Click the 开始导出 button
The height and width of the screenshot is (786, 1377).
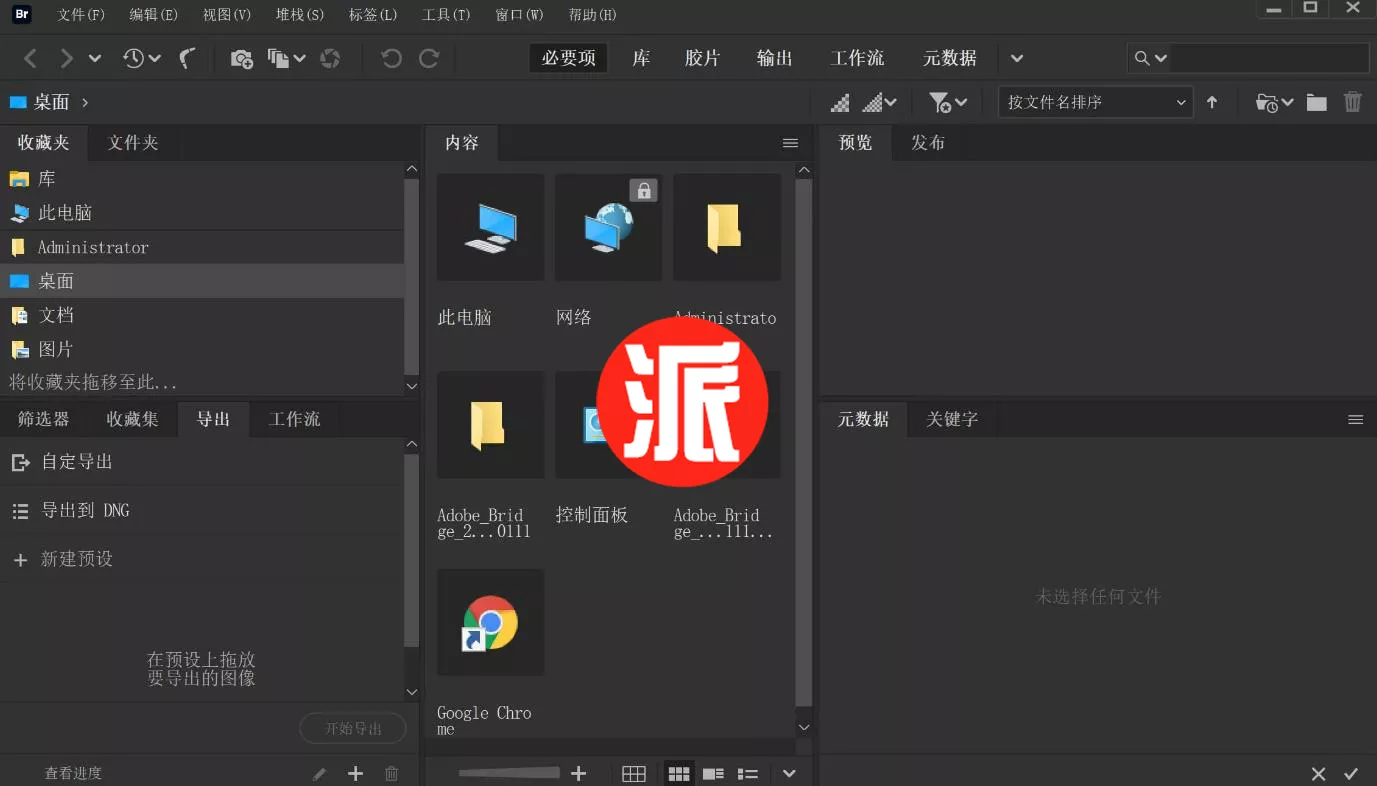(353, 729)
